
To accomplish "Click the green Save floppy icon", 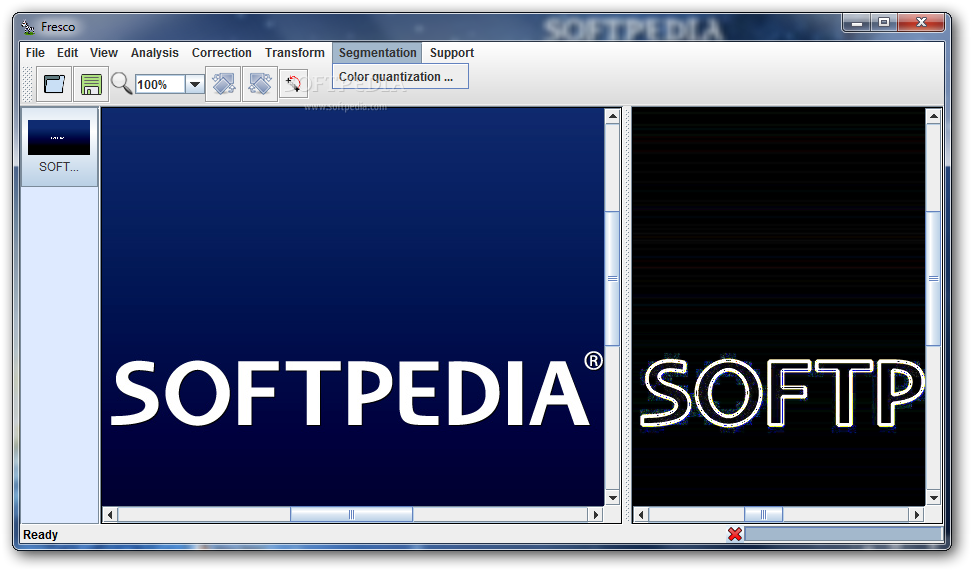I will 91,84.
